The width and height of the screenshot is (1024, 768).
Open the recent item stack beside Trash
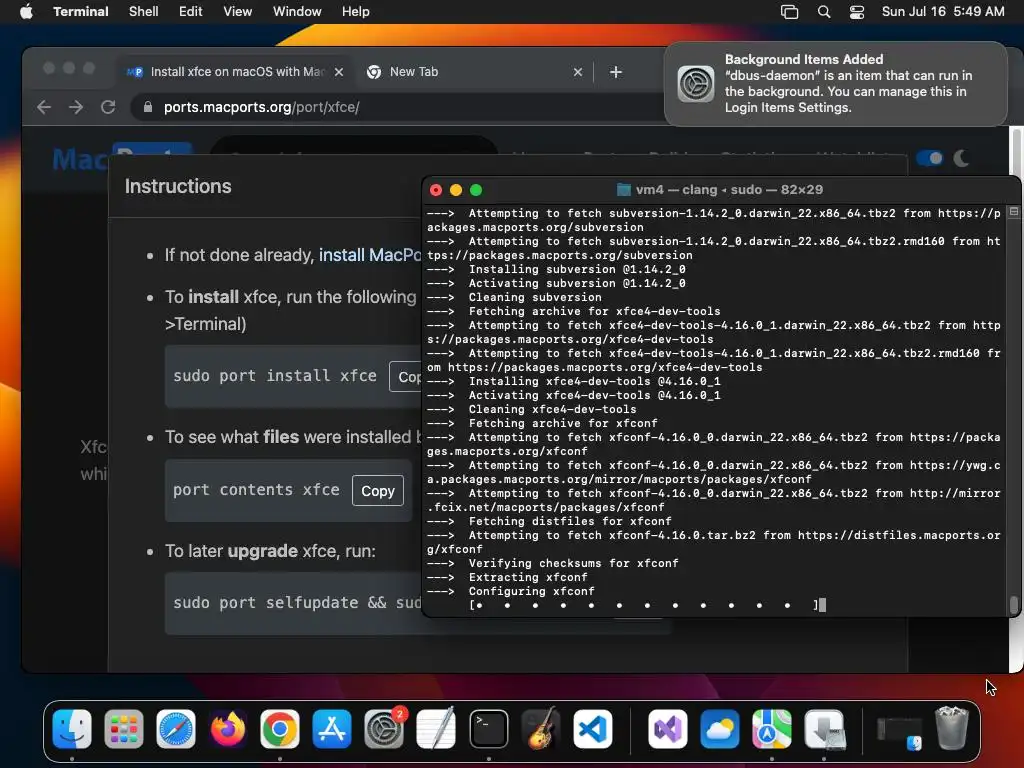click(899, 730)
